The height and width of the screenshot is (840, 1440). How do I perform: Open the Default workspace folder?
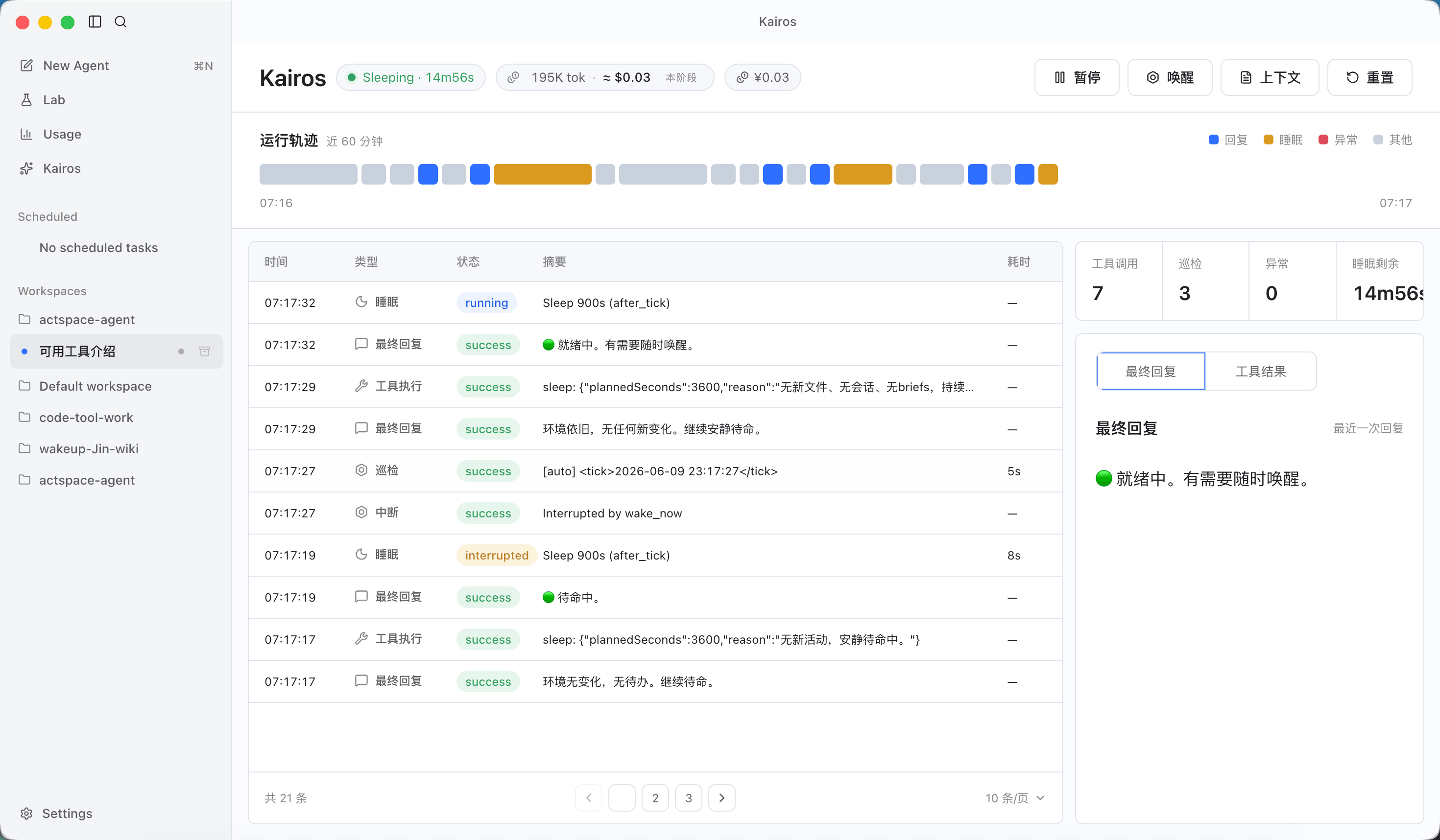[x=117, y=386]
